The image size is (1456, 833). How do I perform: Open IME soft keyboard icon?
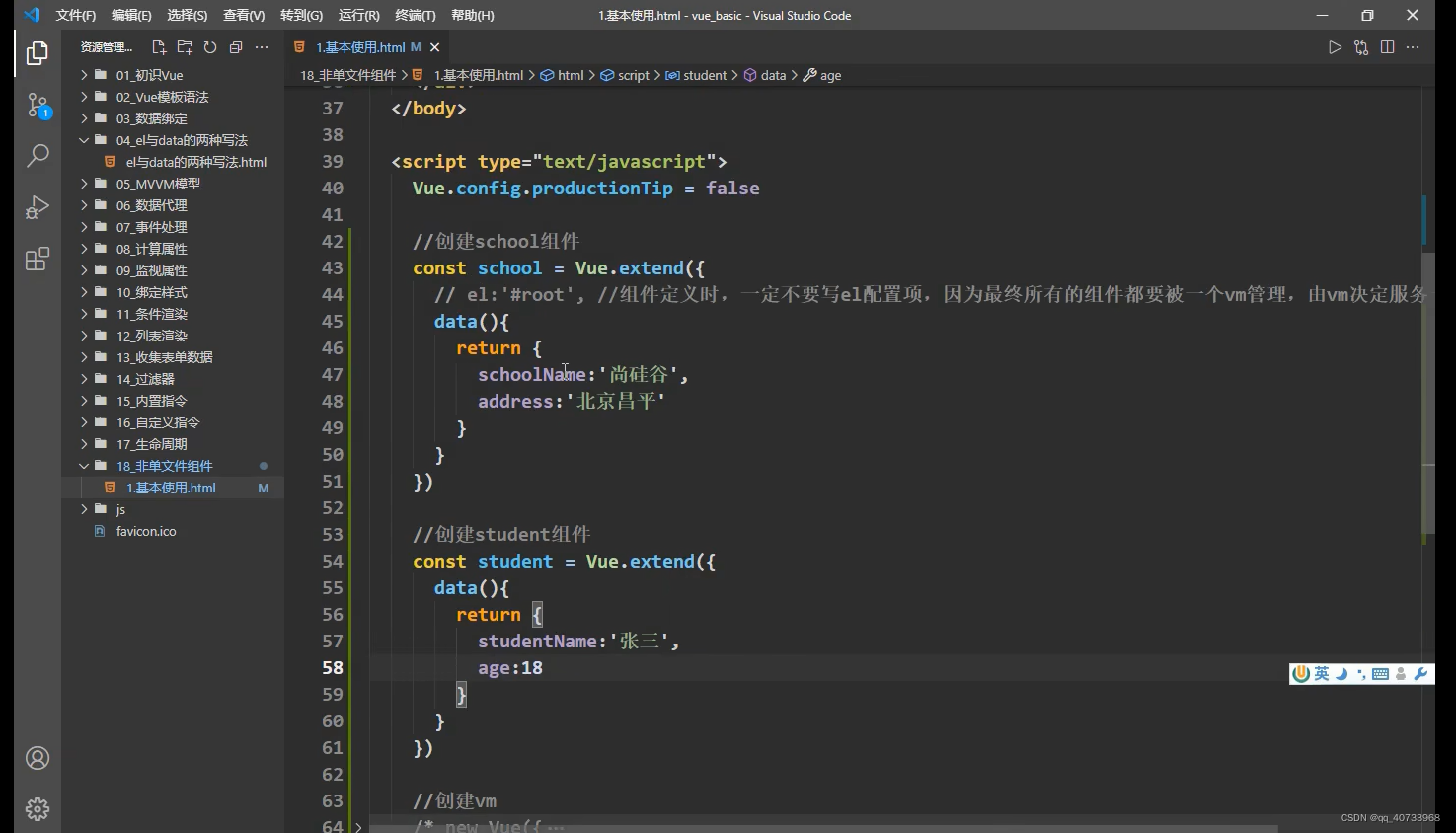tap(1380, 674)
